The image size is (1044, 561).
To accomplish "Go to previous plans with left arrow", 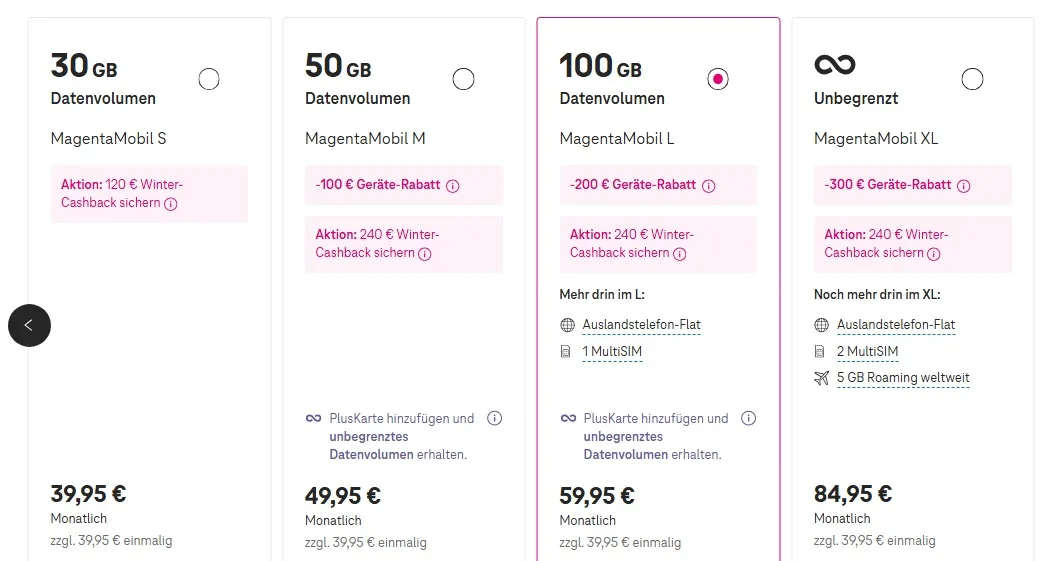I will click(29, 325).
